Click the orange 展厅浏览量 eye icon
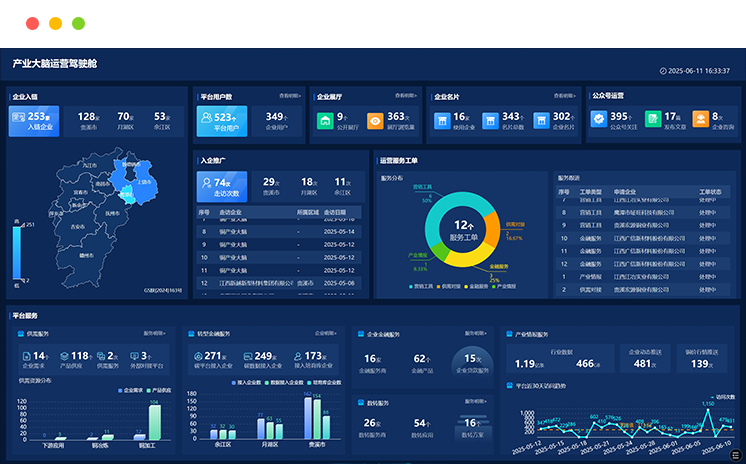This screenshot has height=464, width=746. pos(375,121)
